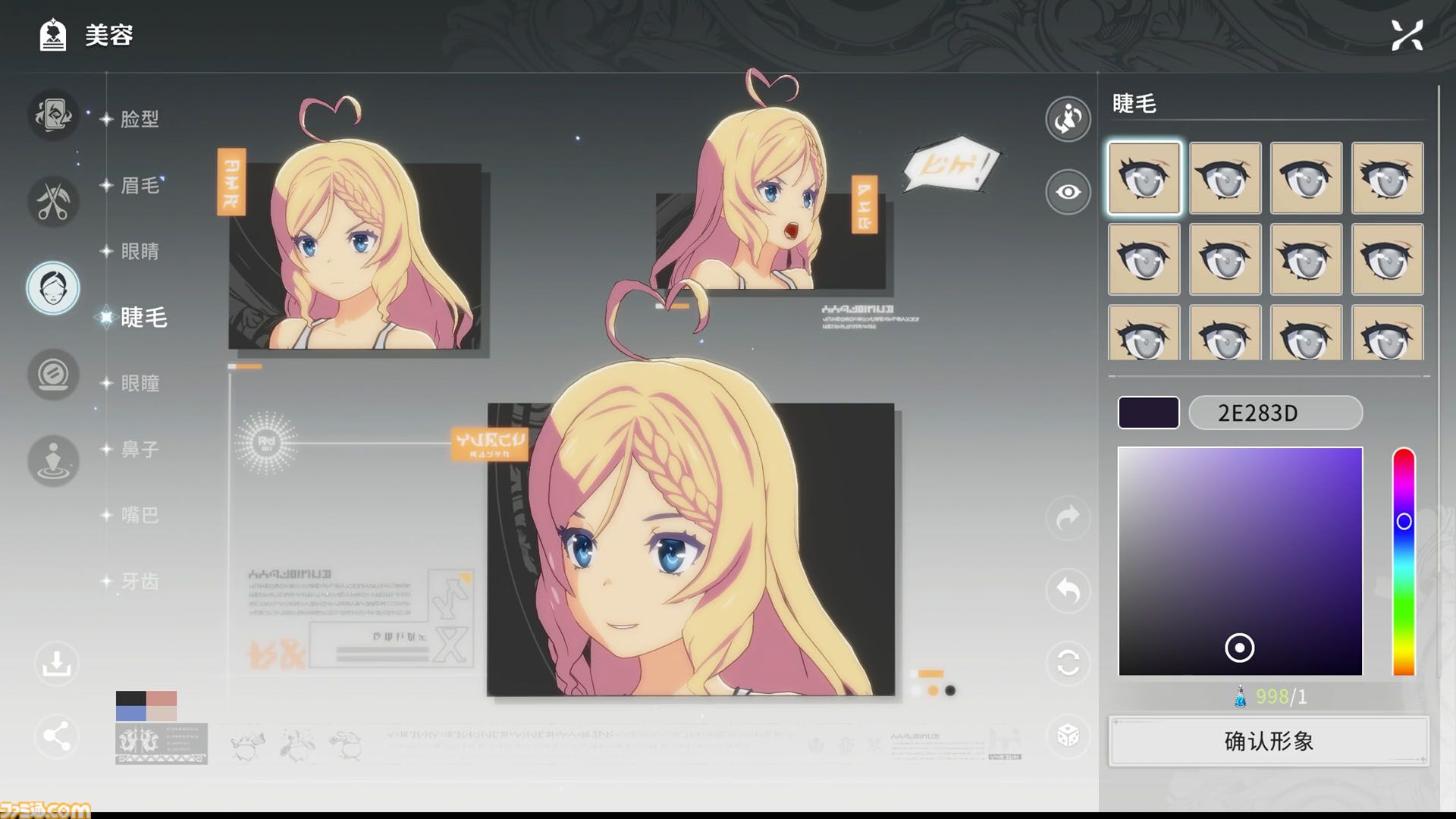Click the rainbow hue slider

pos(1404,561)
